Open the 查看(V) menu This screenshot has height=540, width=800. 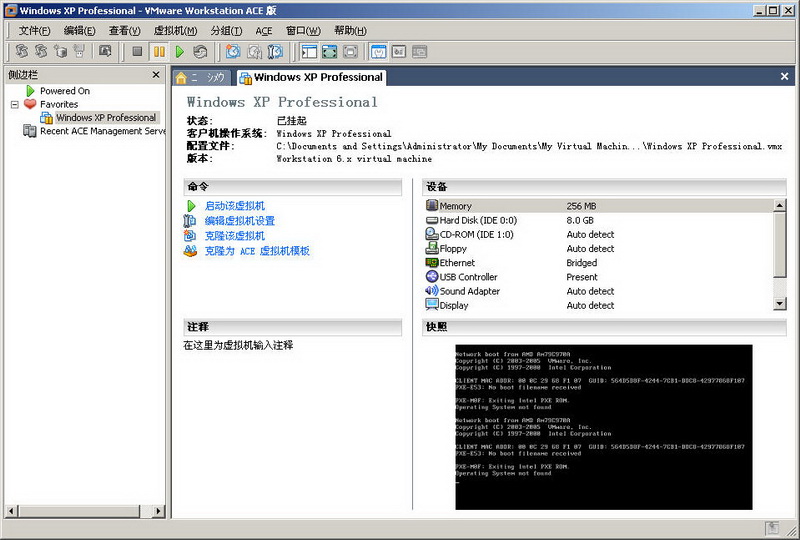tap(124, 31)
